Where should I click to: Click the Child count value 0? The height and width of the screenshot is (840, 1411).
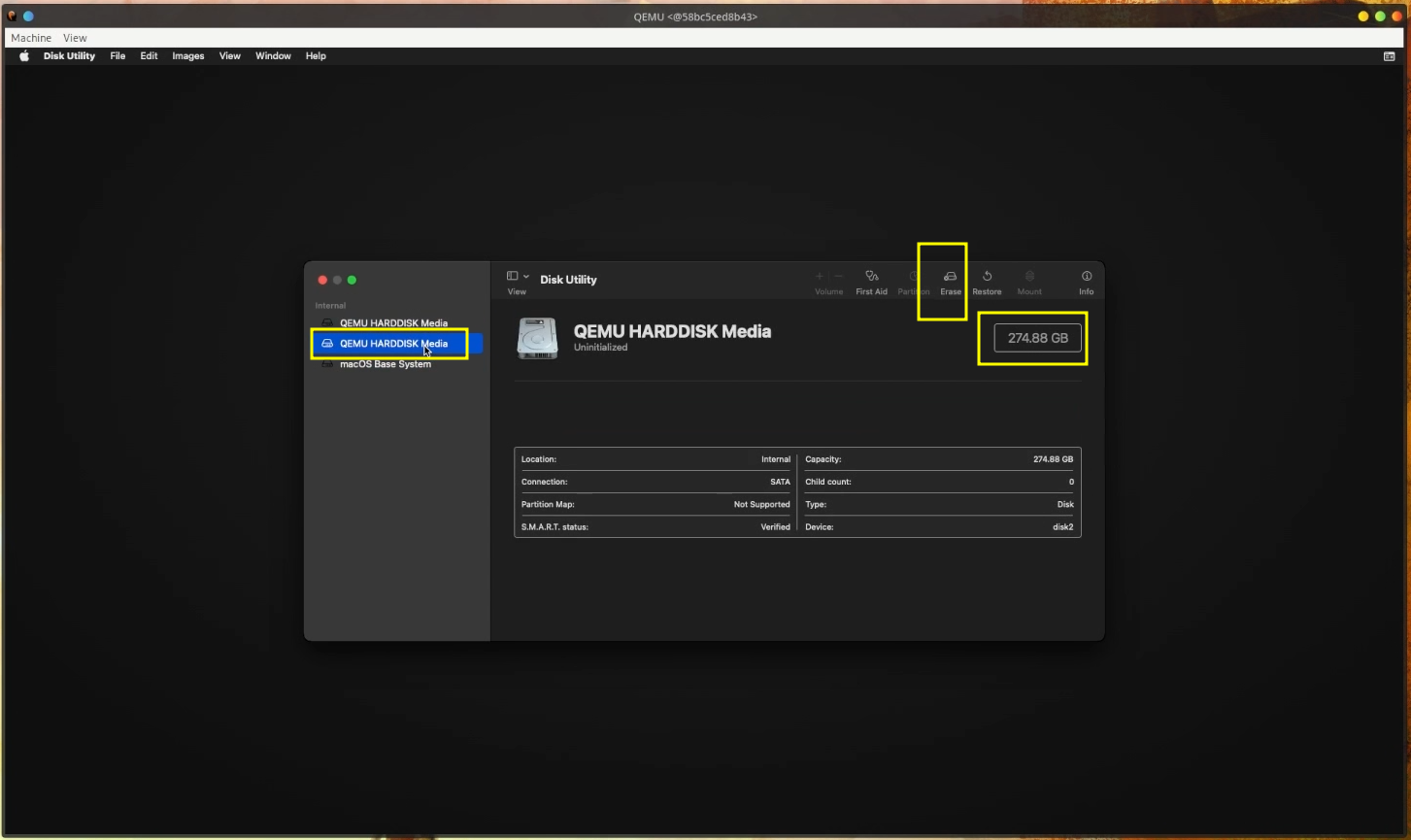point(1071,482)
